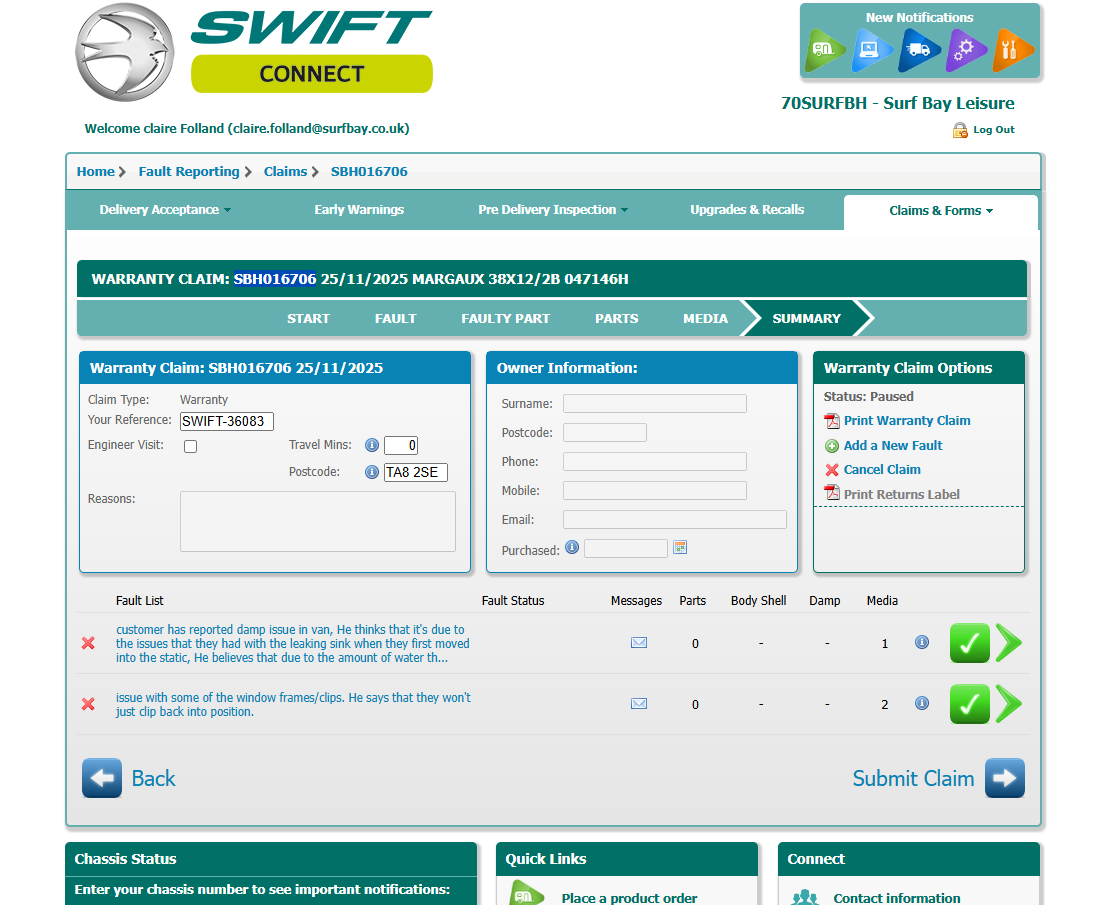This screenshot has height=905, width=1108.
Task: Open the damp issue fault with the green arrow
Action: click(1008, 643)
